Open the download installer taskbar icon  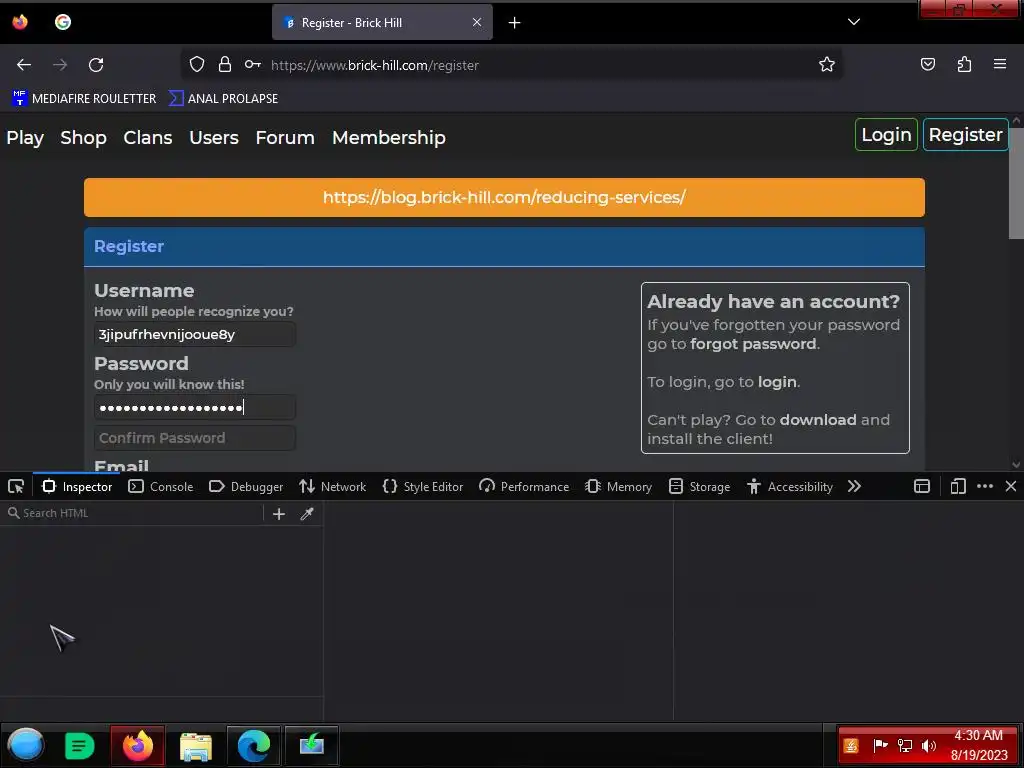(x=312, y=745)
